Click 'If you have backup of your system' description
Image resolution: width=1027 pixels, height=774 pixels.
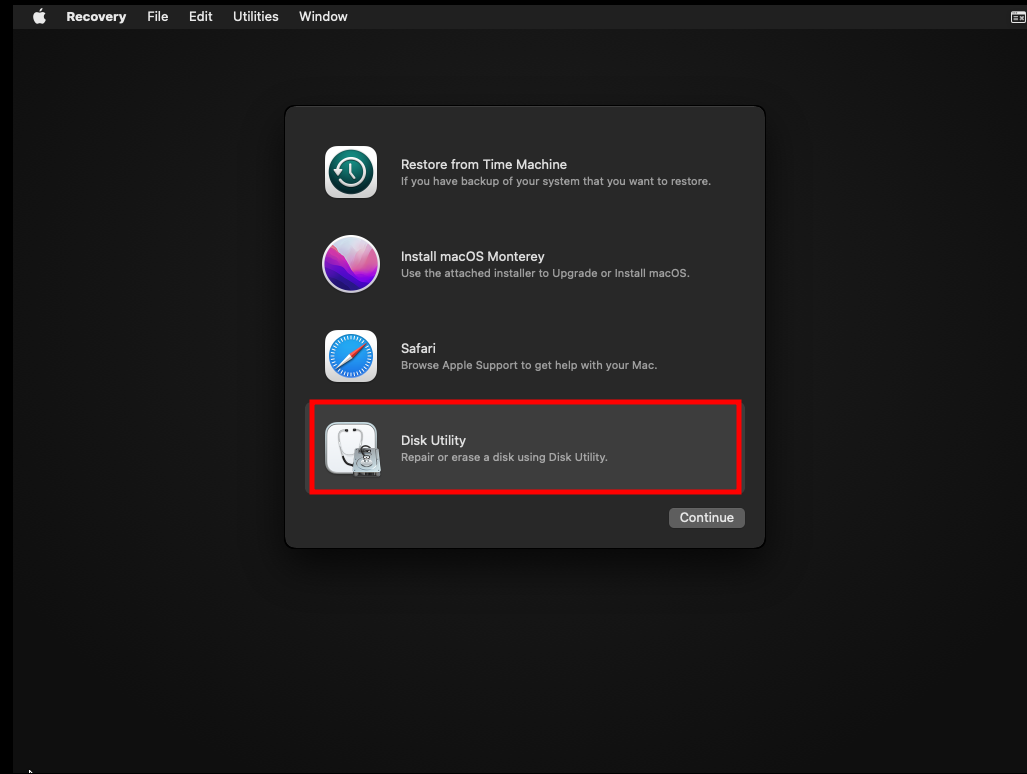pos(555,181)
